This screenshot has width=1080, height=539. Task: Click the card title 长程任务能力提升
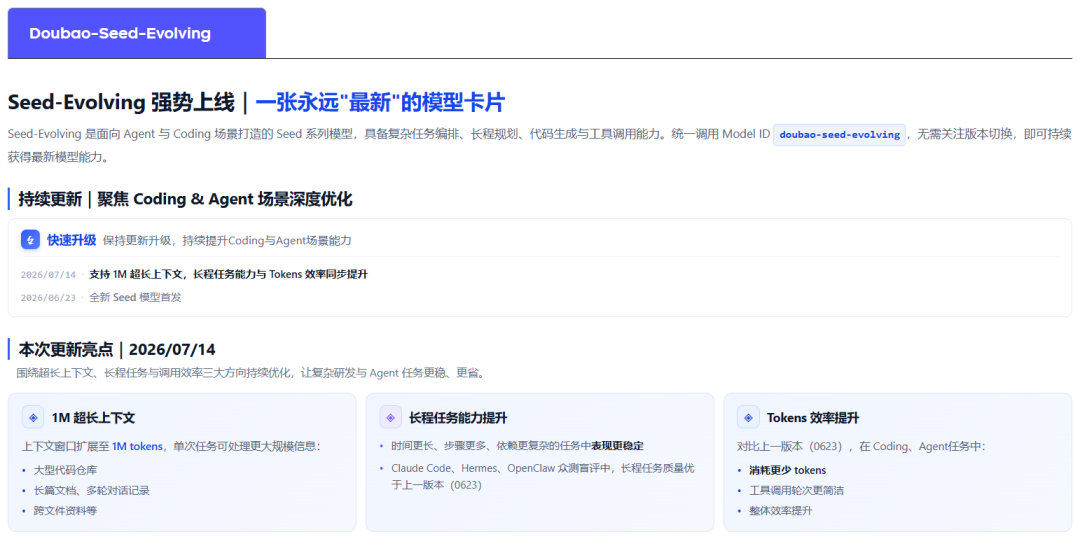[x=458, y=417]
